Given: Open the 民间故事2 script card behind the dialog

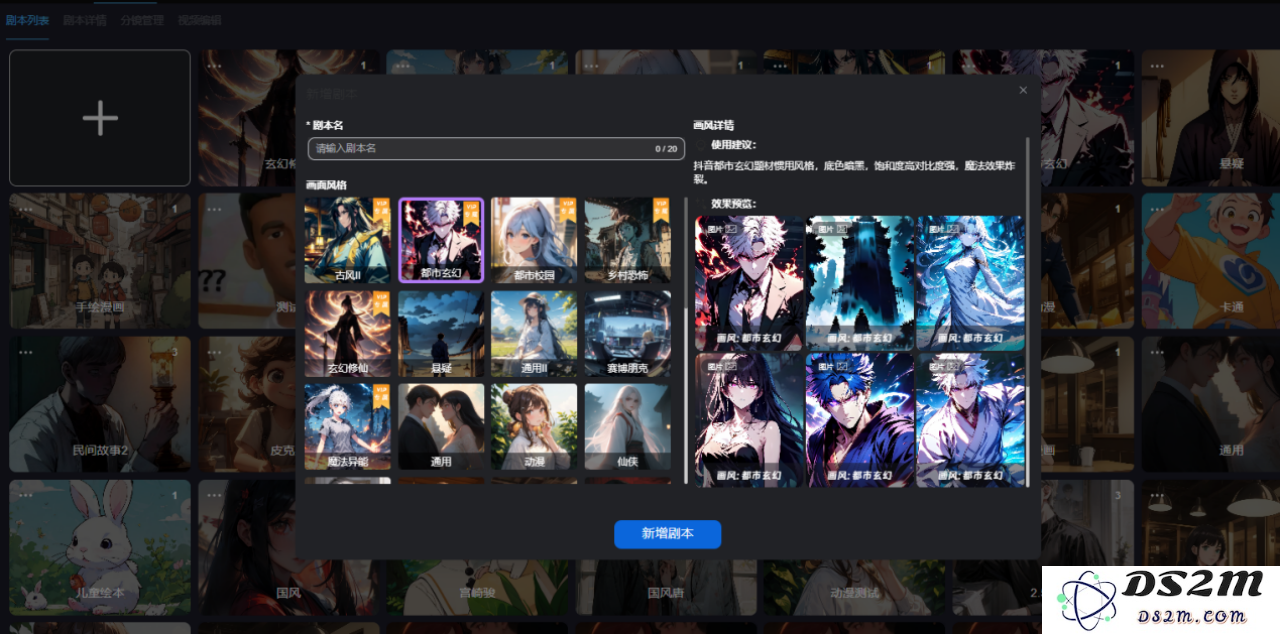Looking at the screenshot, I should pos(100,404).
